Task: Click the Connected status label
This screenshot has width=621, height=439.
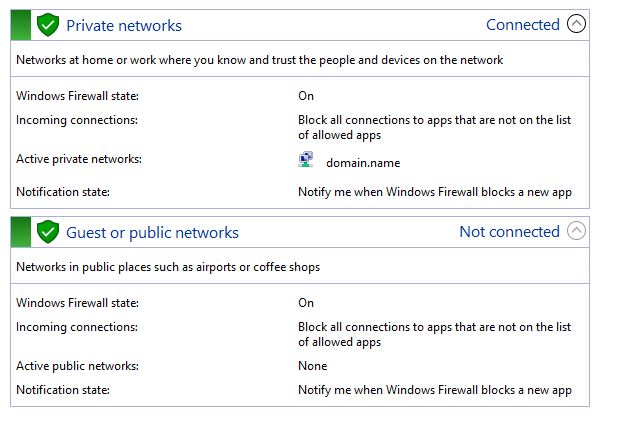Action: [x=523, y=25]
